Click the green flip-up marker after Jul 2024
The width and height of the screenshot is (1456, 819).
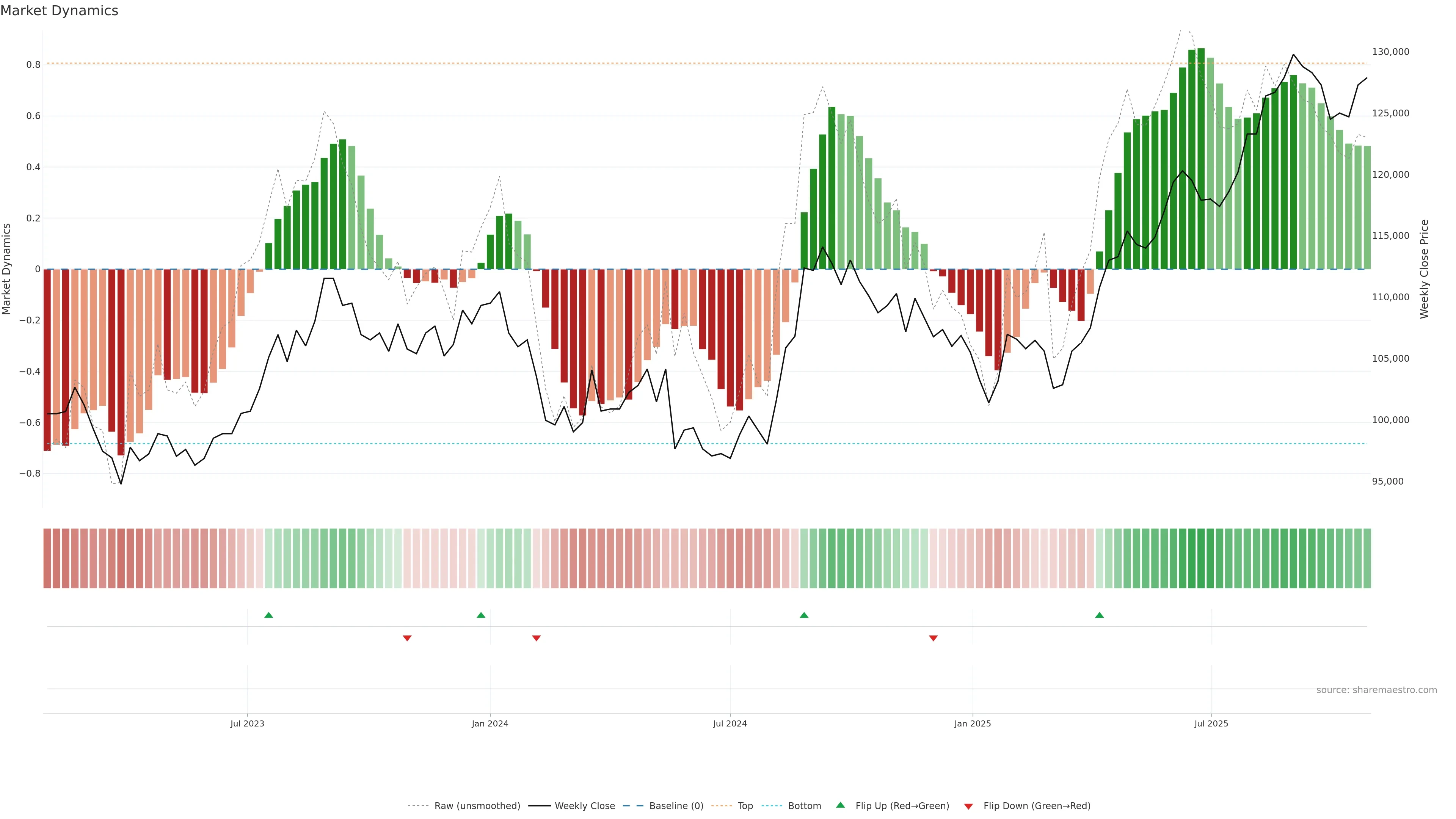(804, 615)
